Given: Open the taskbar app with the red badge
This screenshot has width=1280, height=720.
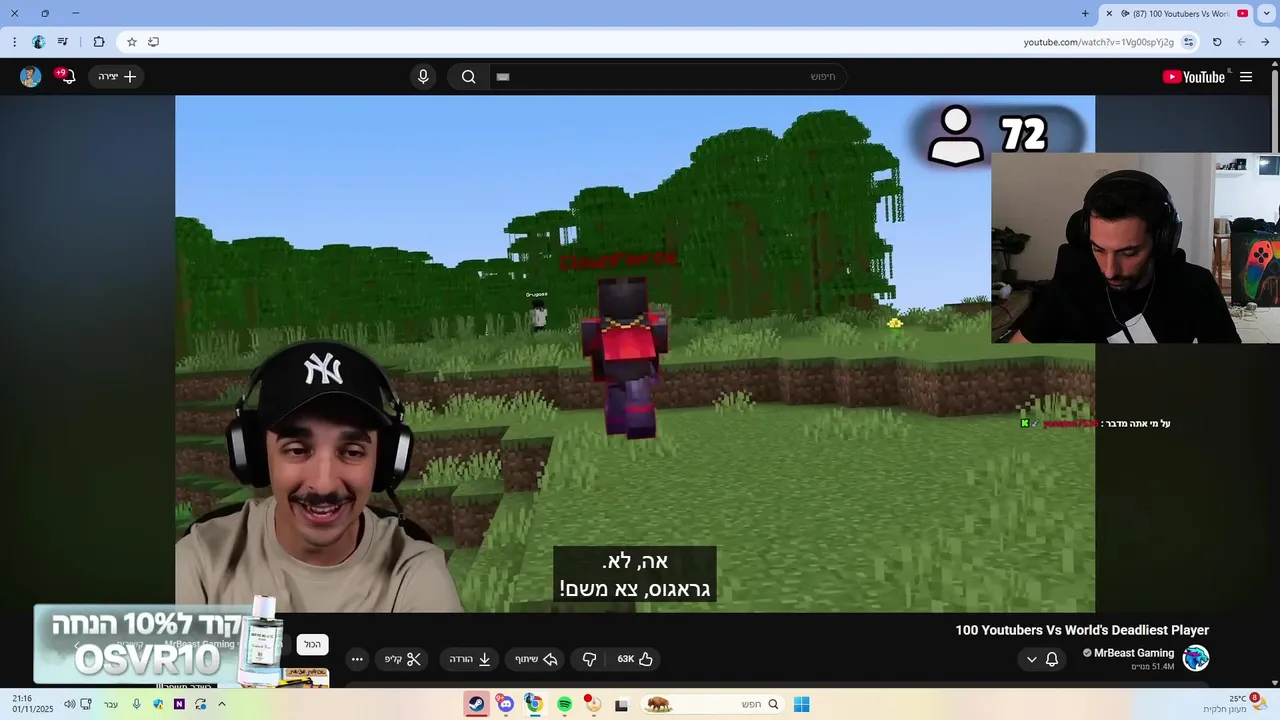Looking at the screenshot, I should [x=592, y=704].
